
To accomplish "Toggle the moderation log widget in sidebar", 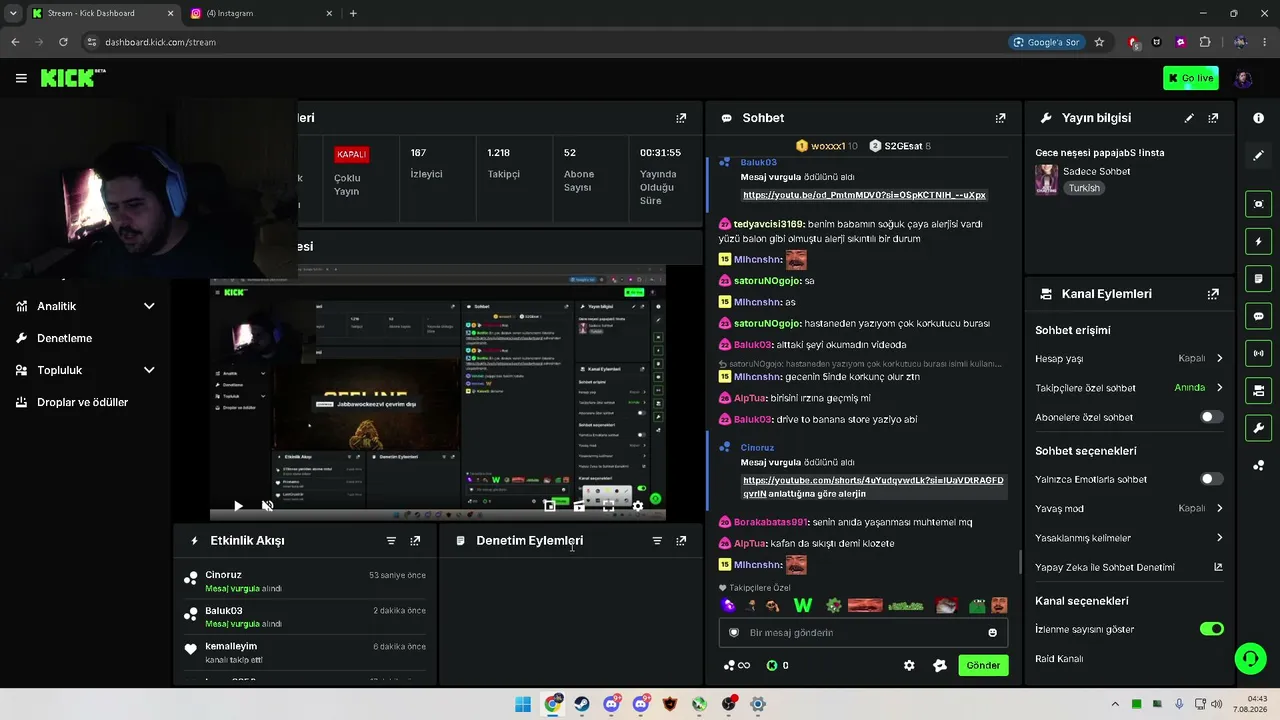I will coord(1258,278).
